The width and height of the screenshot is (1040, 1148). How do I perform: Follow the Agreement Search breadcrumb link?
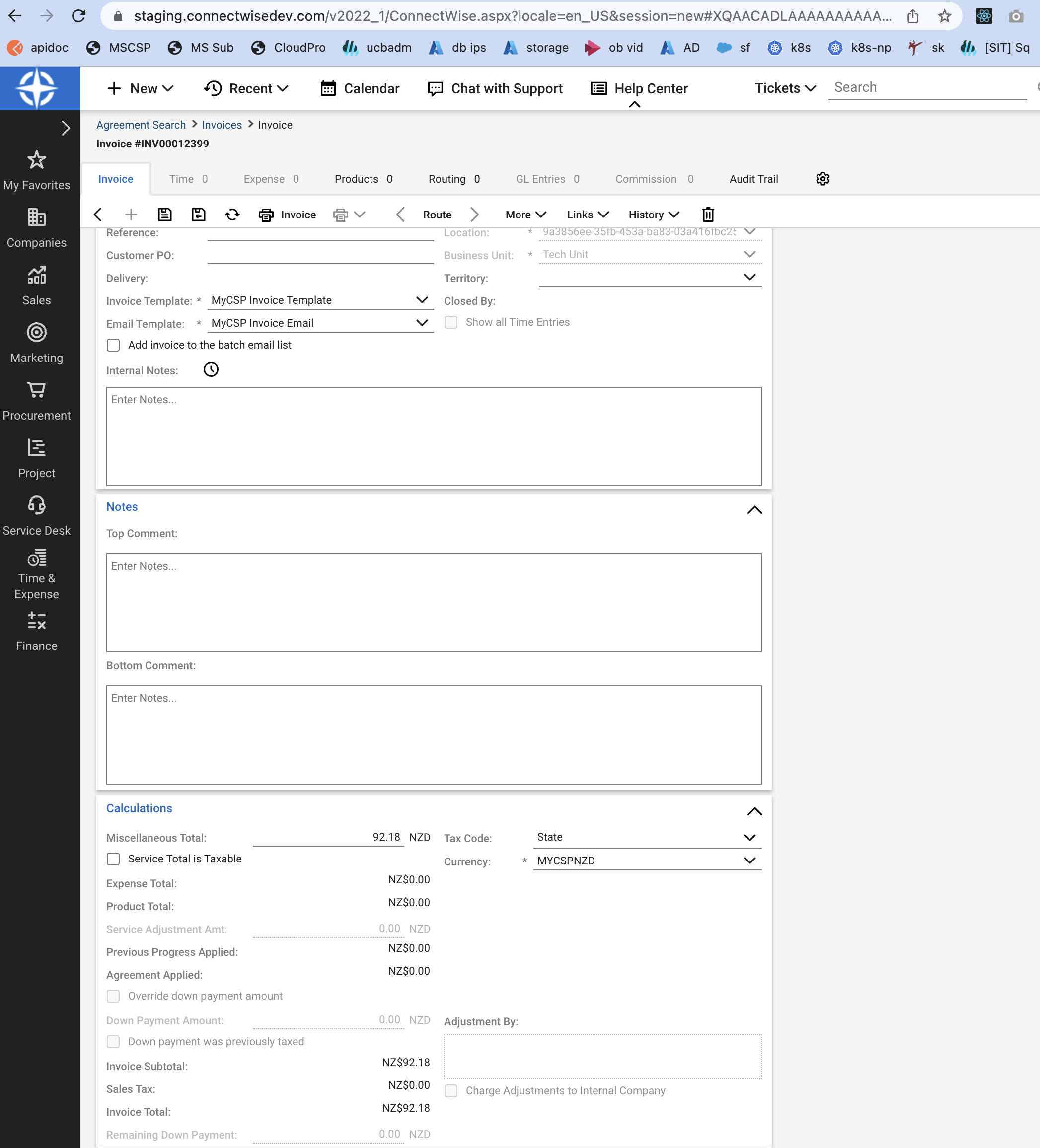click(141, 125)
